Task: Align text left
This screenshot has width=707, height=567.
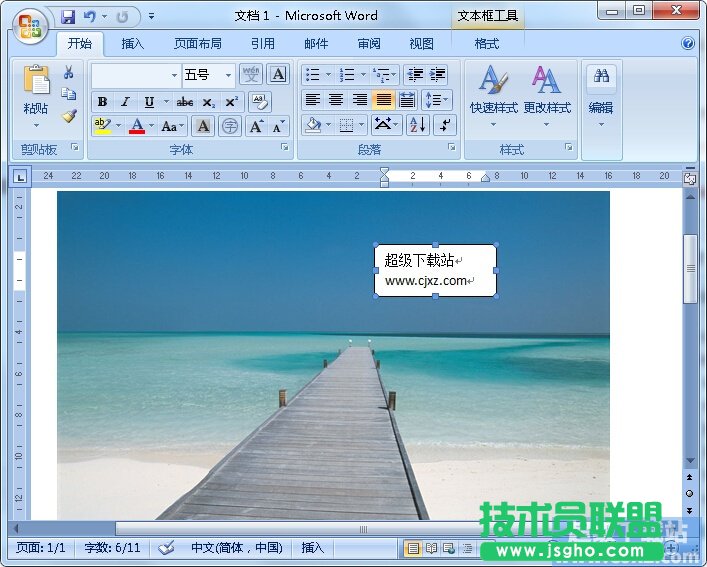Action: pyautogui.click(x=312, y=100)
